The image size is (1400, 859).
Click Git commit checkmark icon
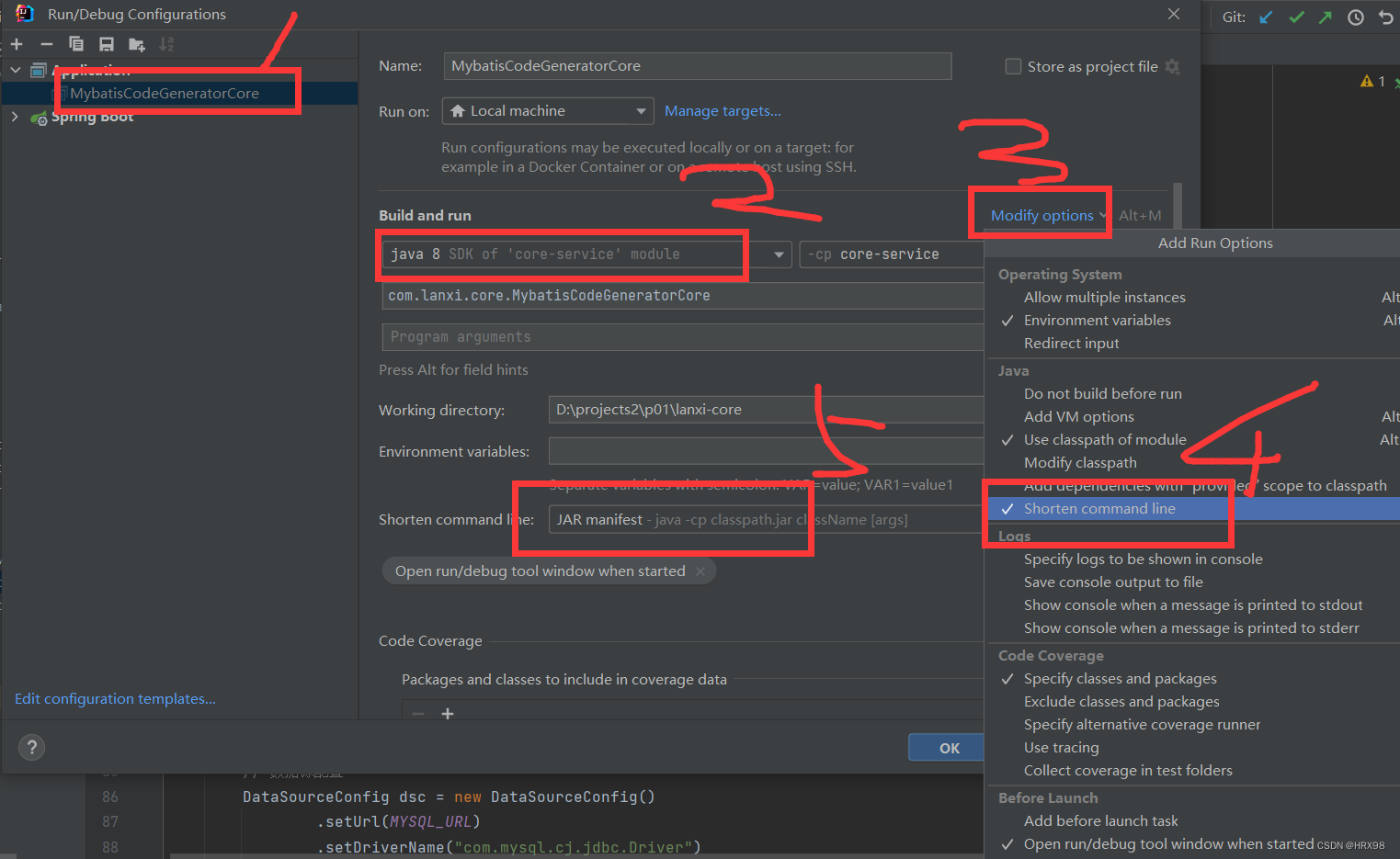click(1296, 17)
